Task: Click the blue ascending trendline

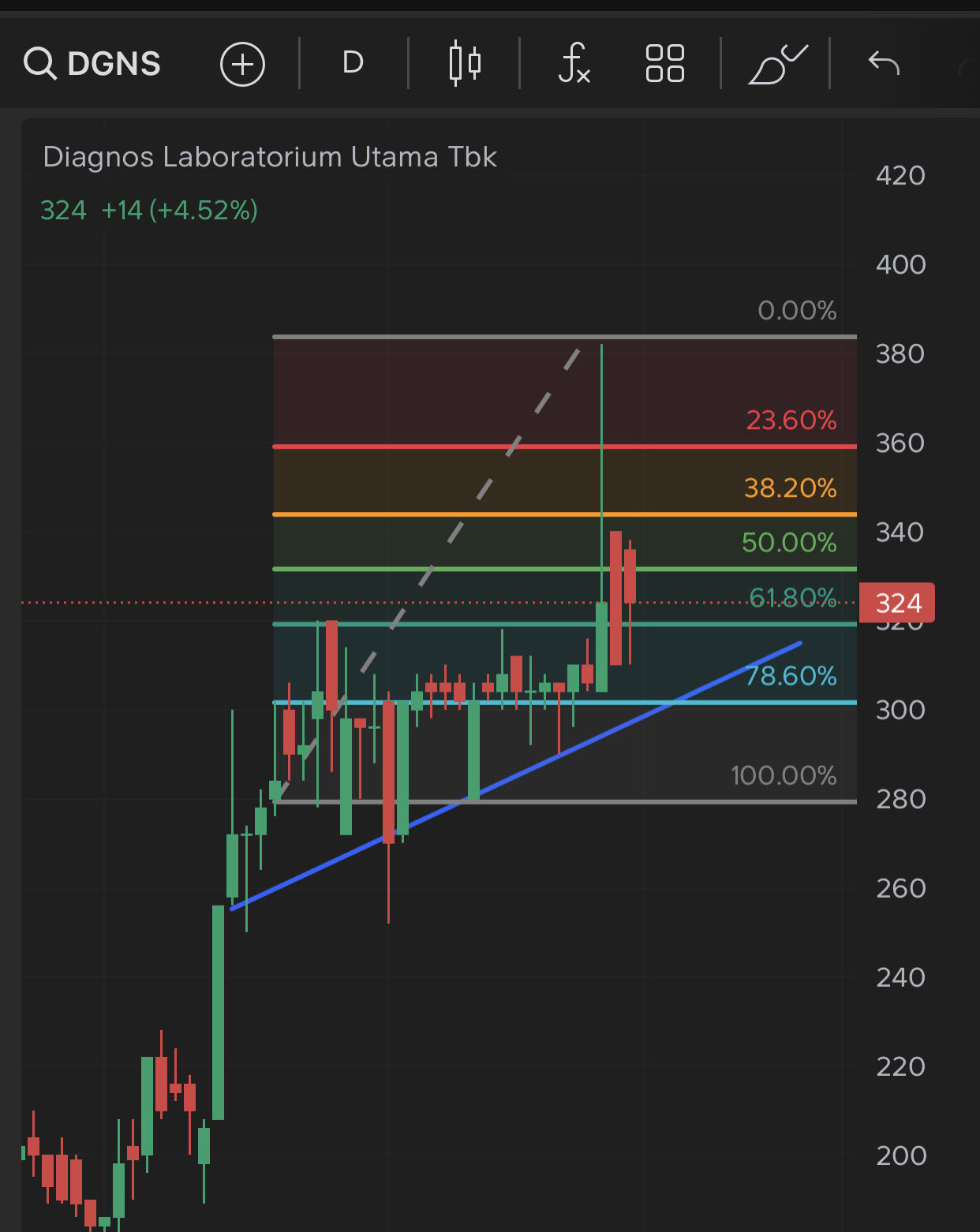Action: point(517,776)
